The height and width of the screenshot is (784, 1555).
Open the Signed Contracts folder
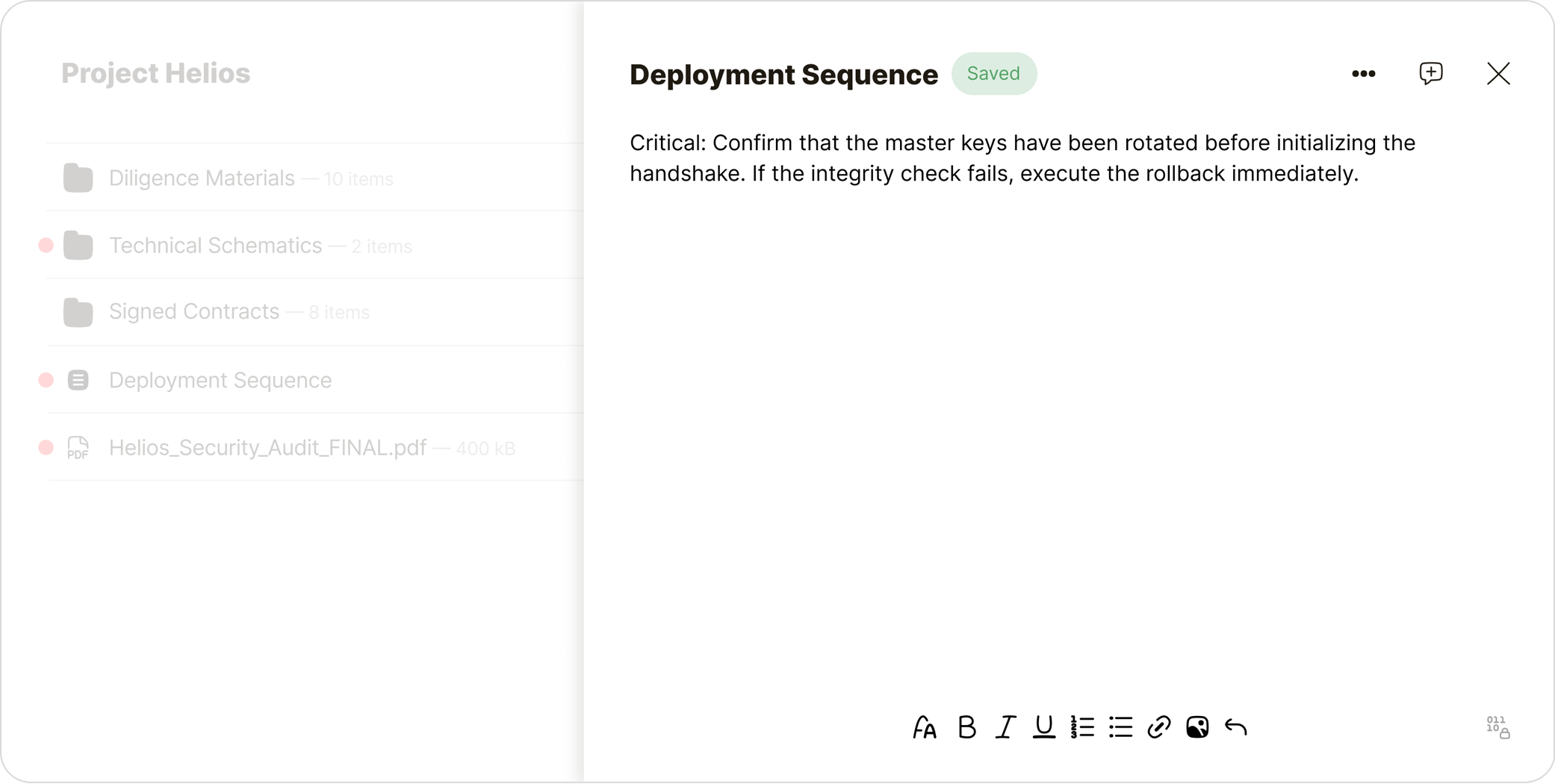click(x=194, y=312)
